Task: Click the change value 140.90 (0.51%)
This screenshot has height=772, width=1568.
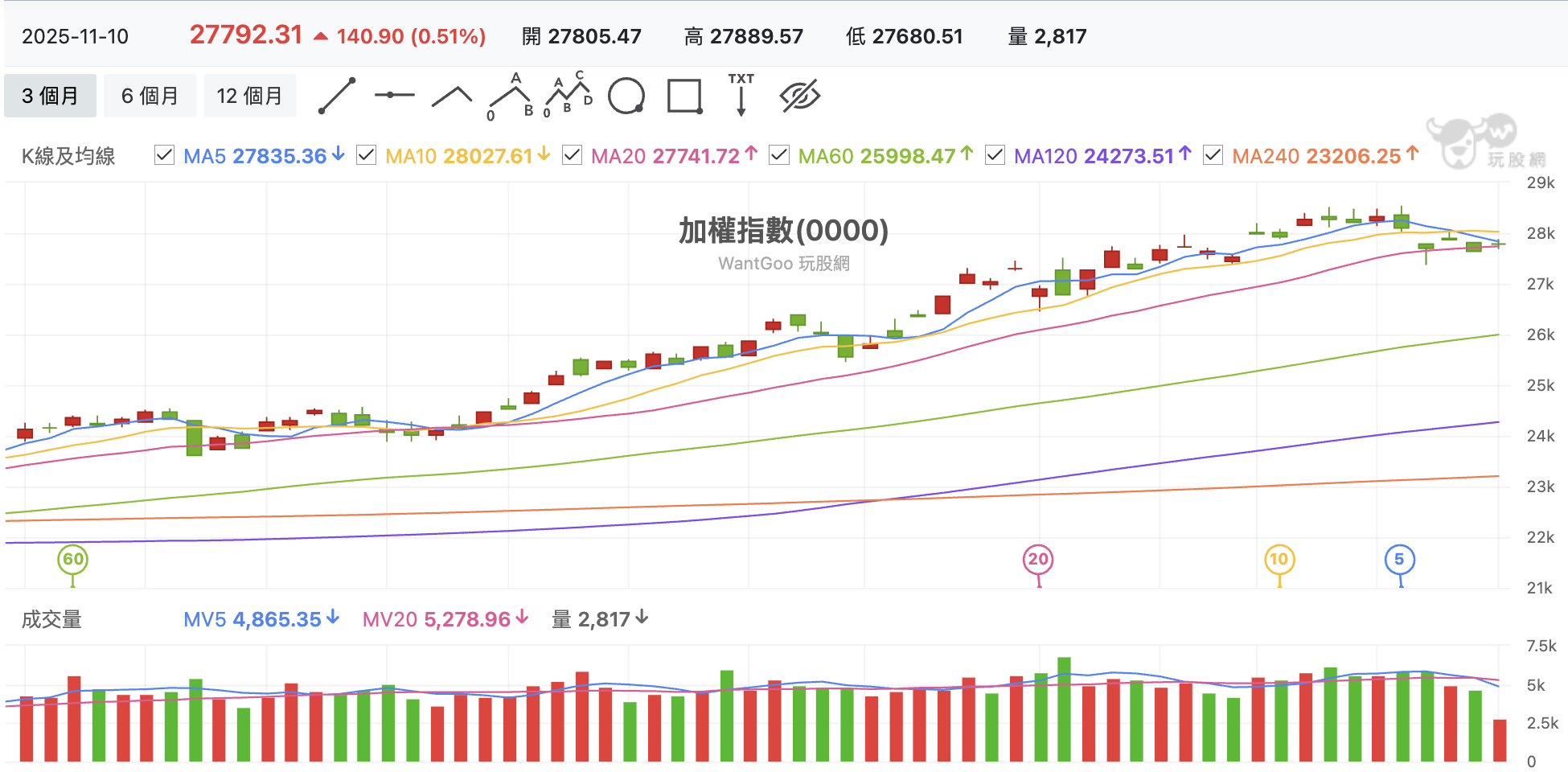Action: 411,36
